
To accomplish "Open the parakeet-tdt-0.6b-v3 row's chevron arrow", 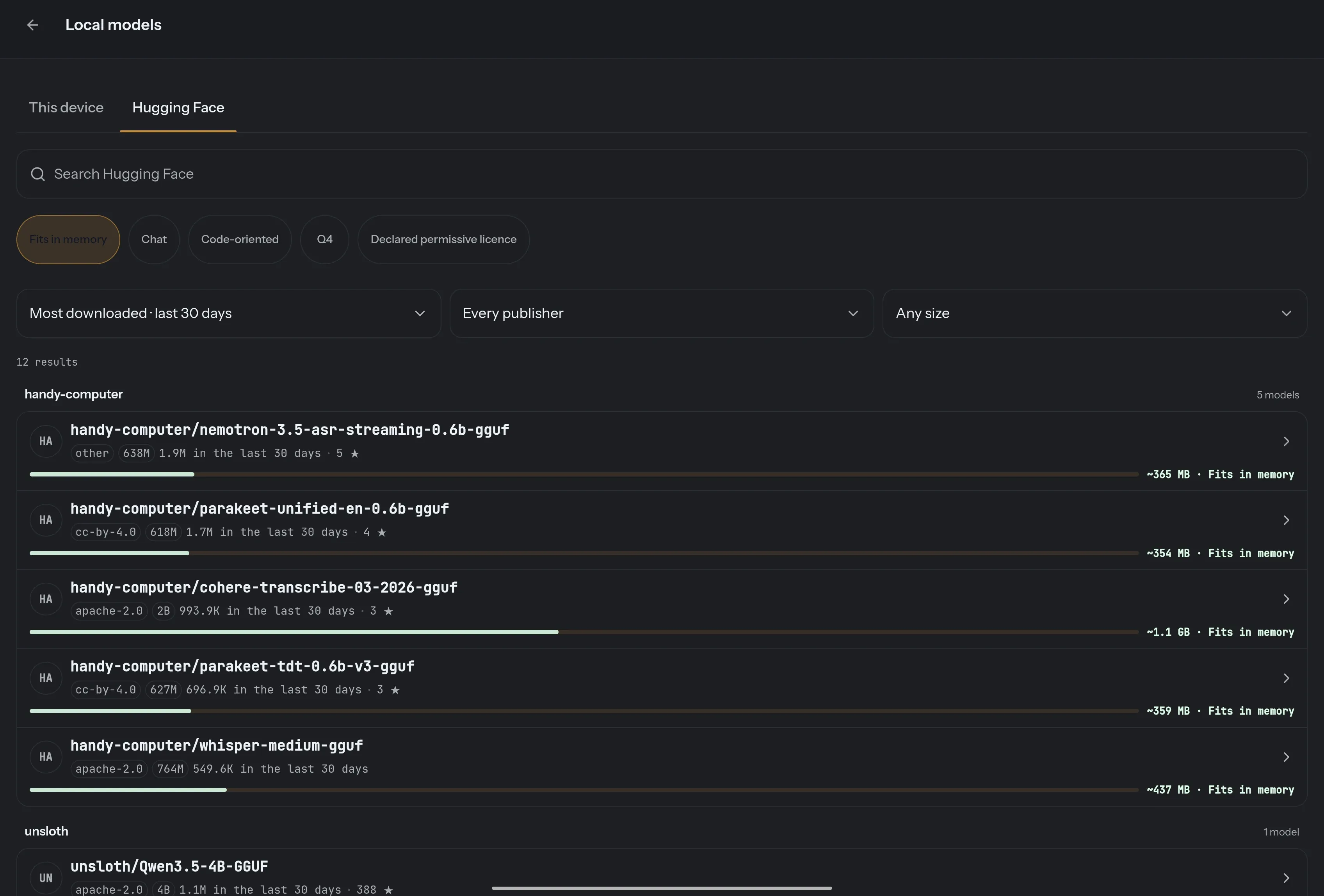I will [1286, 678].
